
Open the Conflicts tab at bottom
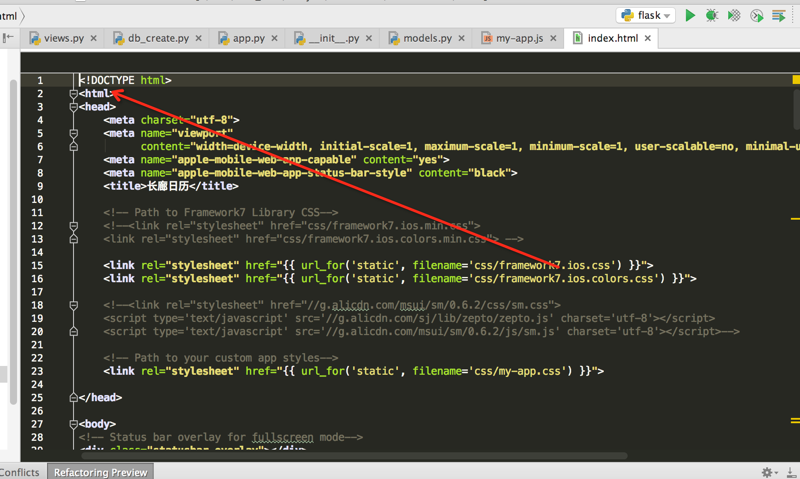19,472
